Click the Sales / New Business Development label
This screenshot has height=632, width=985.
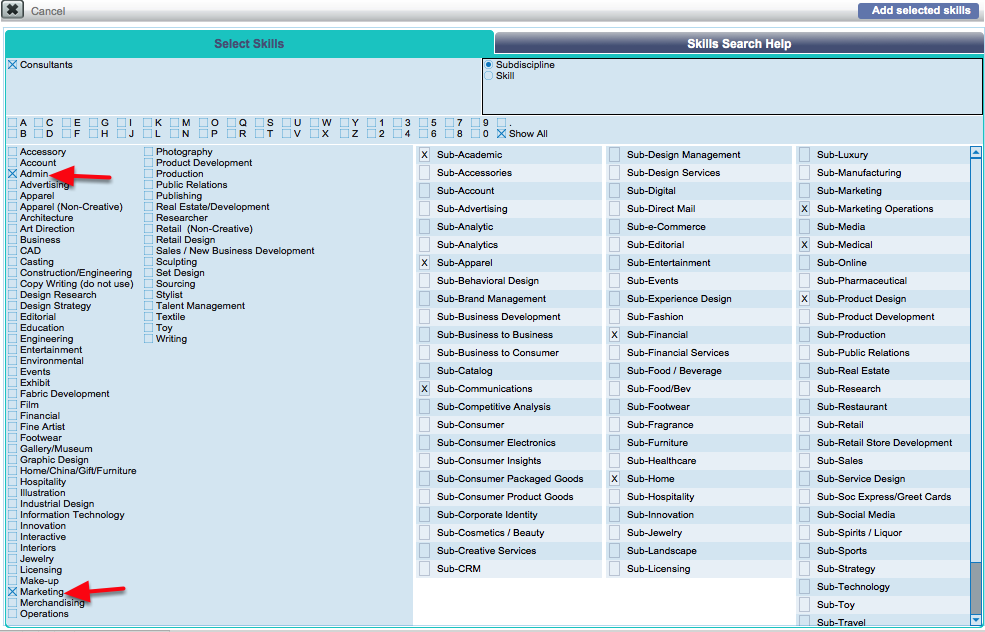[x=235, y=251]
